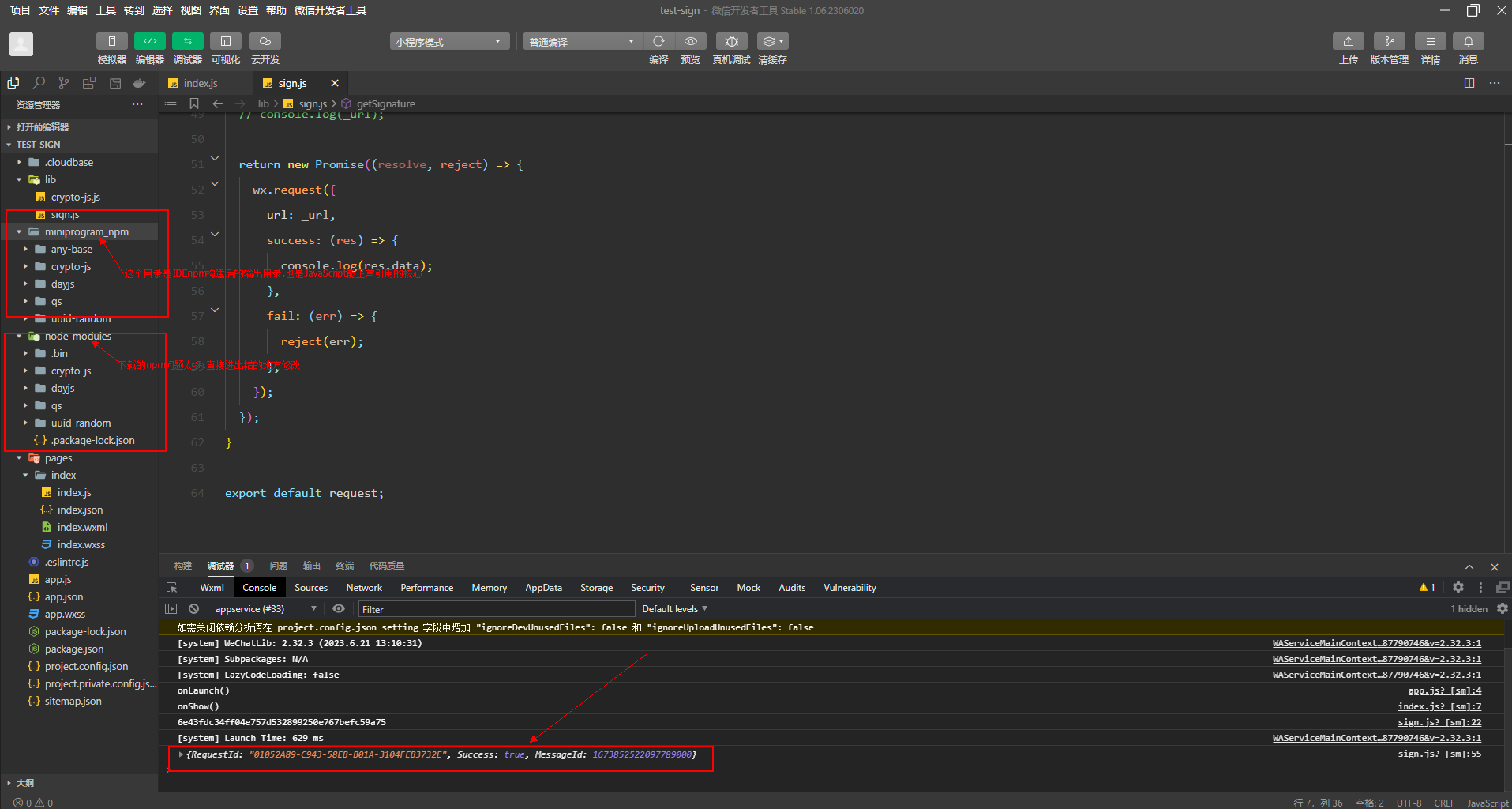
Task: Open the editor more actions ellipsis
Action: tap(1495, 83)
